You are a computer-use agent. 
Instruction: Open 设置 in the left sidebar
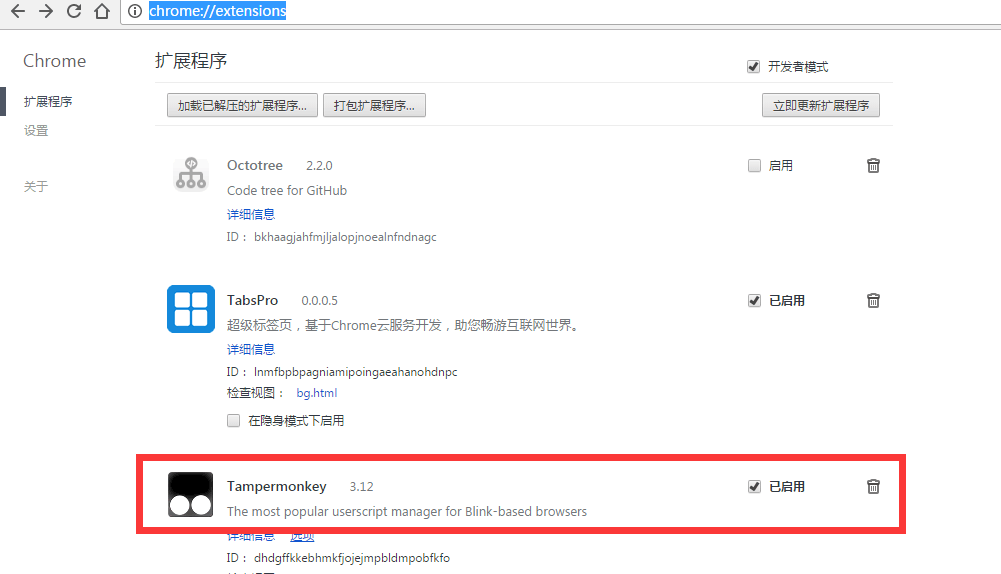[36, 130]
